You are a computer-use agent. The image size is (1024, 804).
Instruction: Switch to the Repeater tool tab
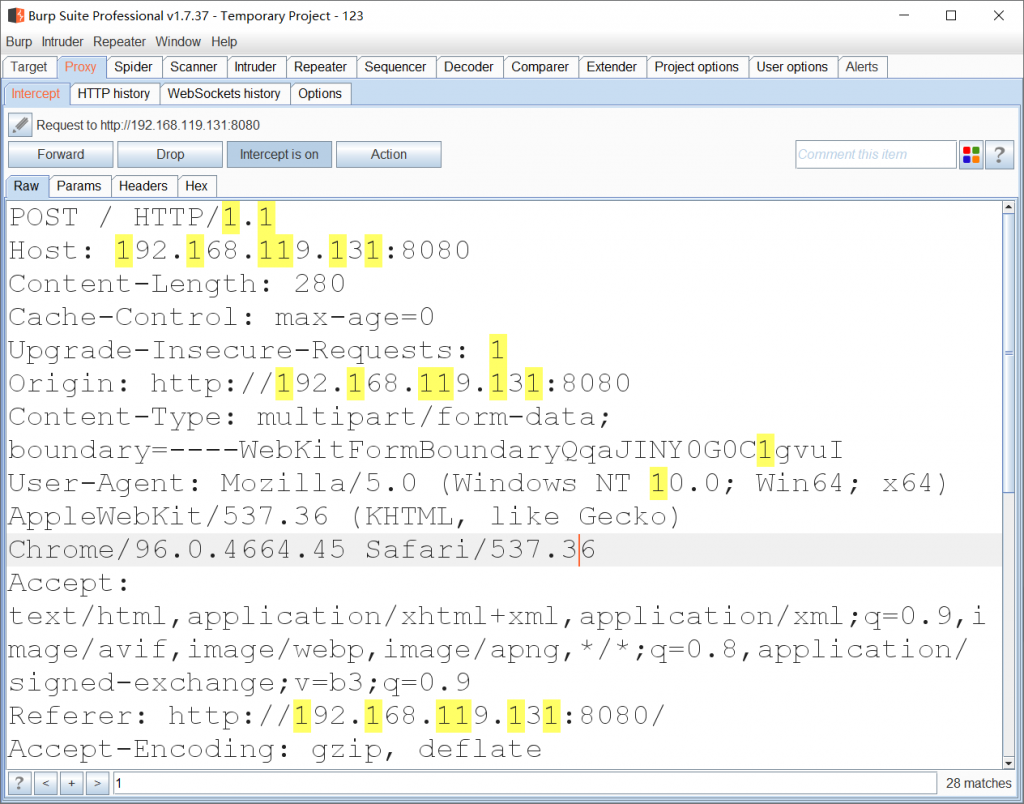(320, 67)
